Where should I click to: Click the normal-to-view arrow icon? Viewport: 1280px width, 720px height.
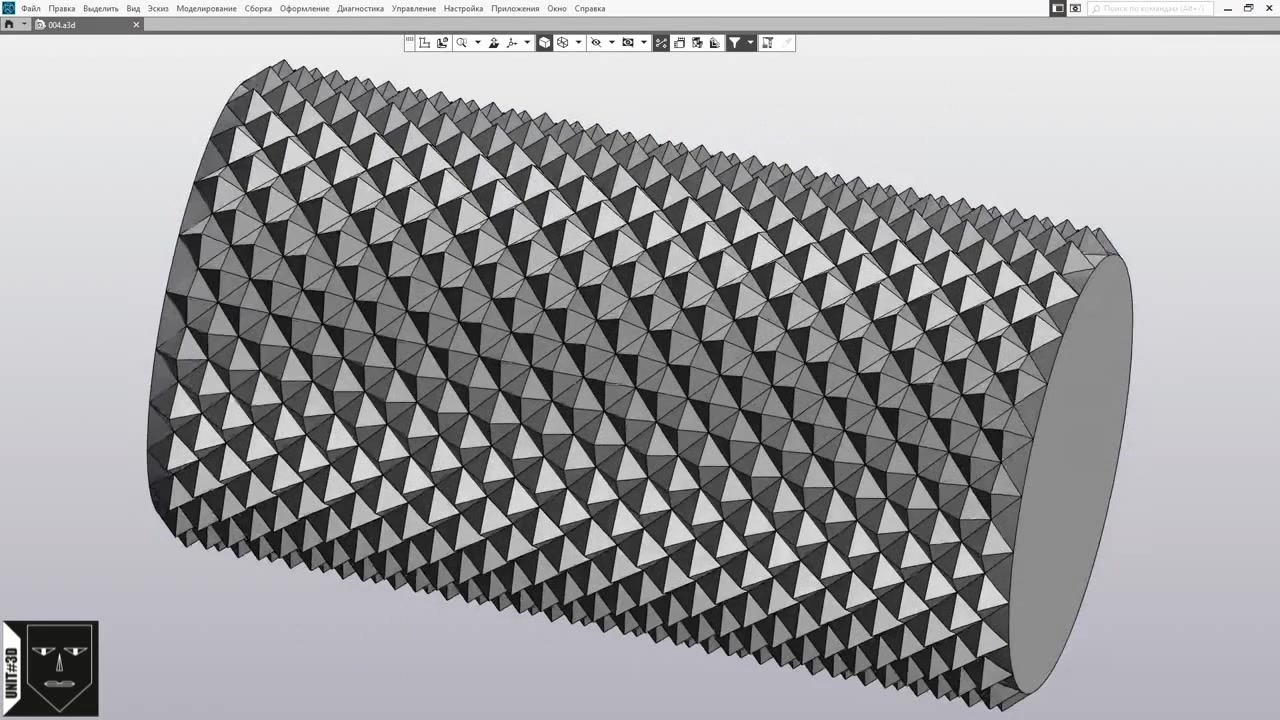[x=493, y=43]
